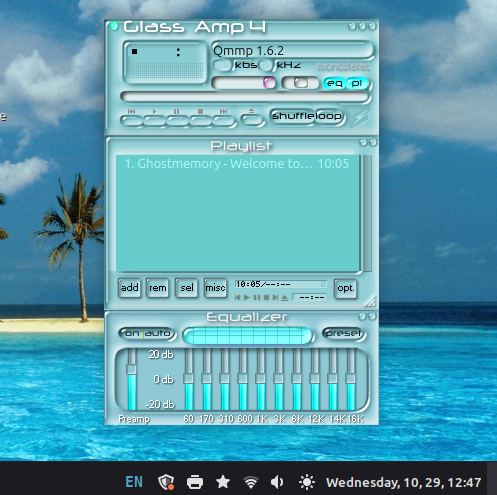This screenshot has width=497, height=495.
Task: Open the sel selection menu in playlist
Action: 187,288
